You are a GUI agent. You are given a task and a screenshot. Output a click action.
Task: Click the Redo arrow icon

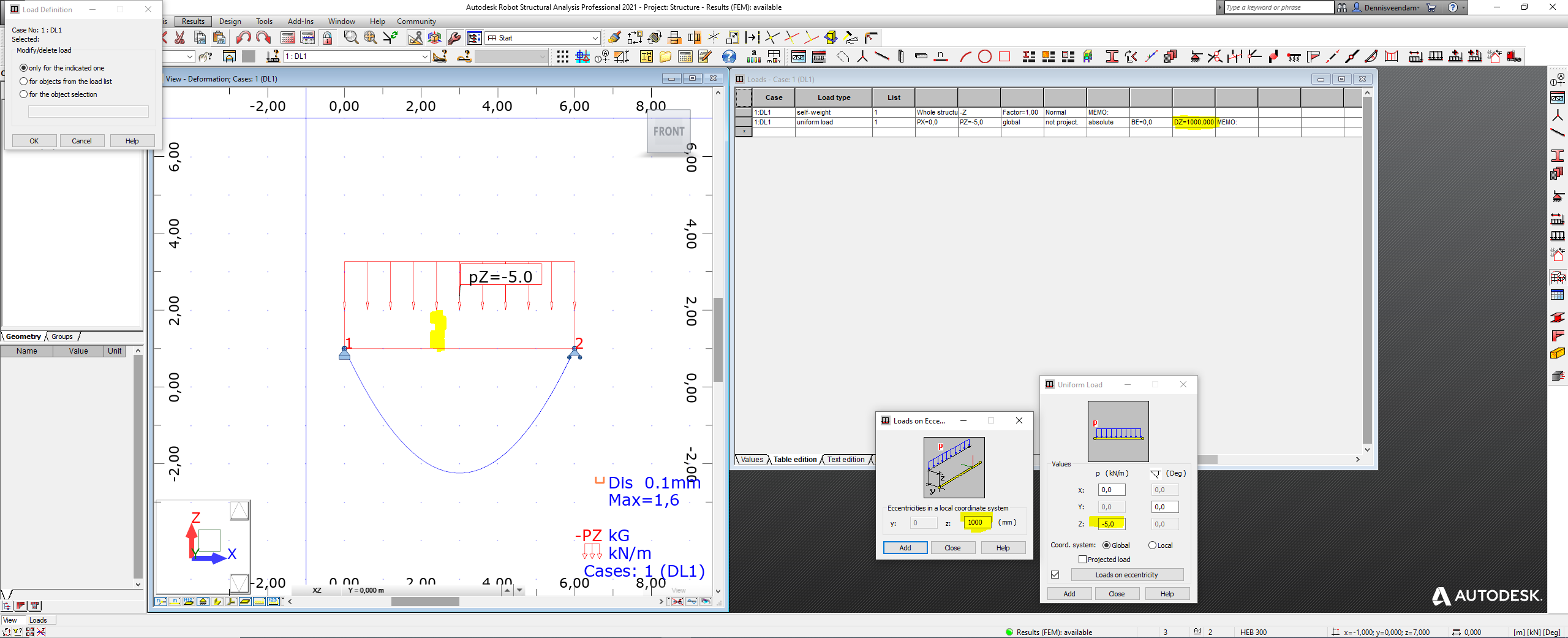coord(263,38)
